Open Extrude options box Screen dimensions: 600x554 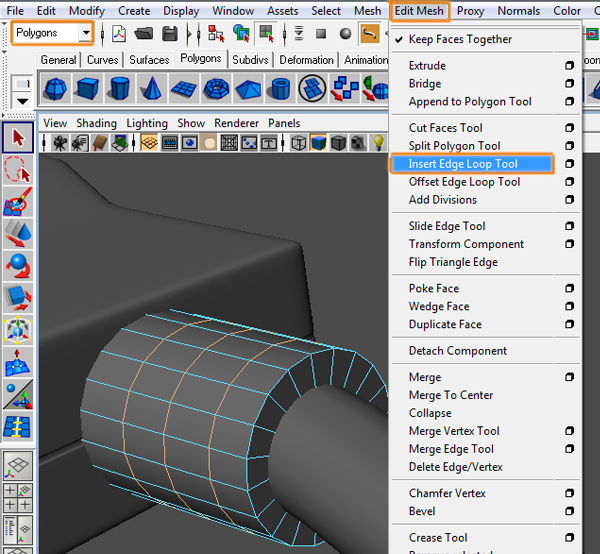tap(569, 66)
